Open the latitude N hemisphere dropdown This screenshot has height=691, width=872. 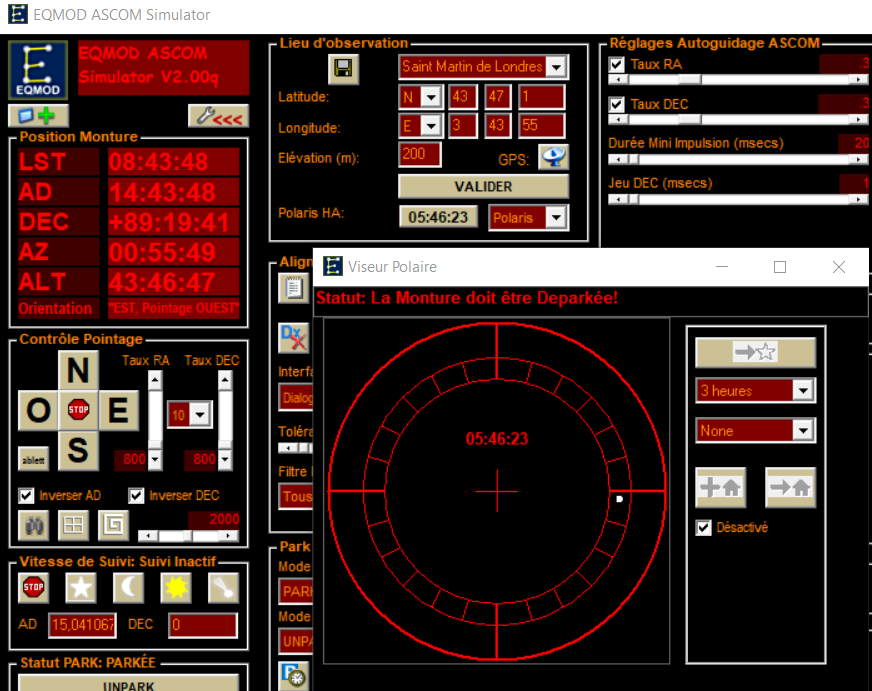point(431,97)
